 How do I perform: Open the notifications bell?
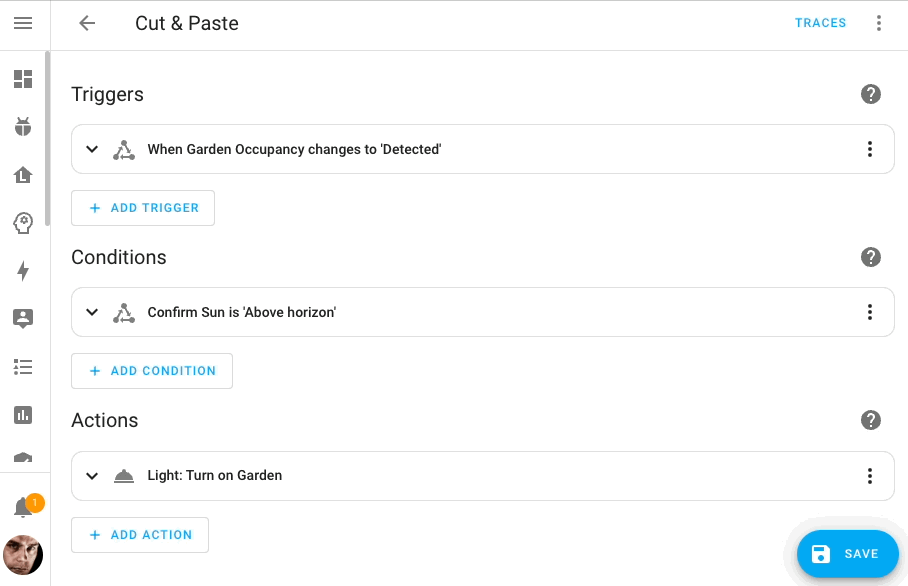pyautogui.click(x=23, y=508)
